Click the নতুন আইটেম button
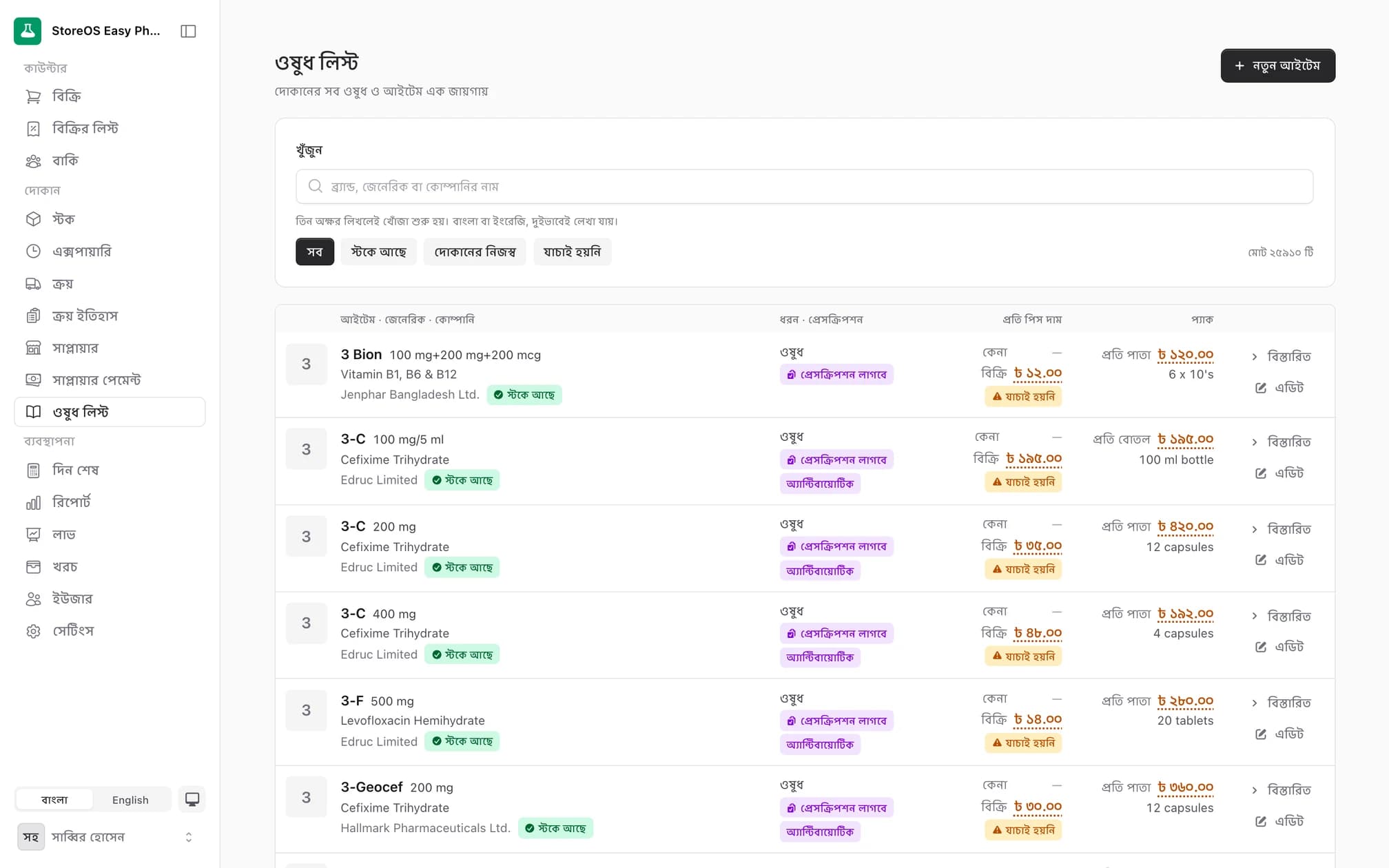The height and width of the screenshot is (868, 1389). 1278,65
